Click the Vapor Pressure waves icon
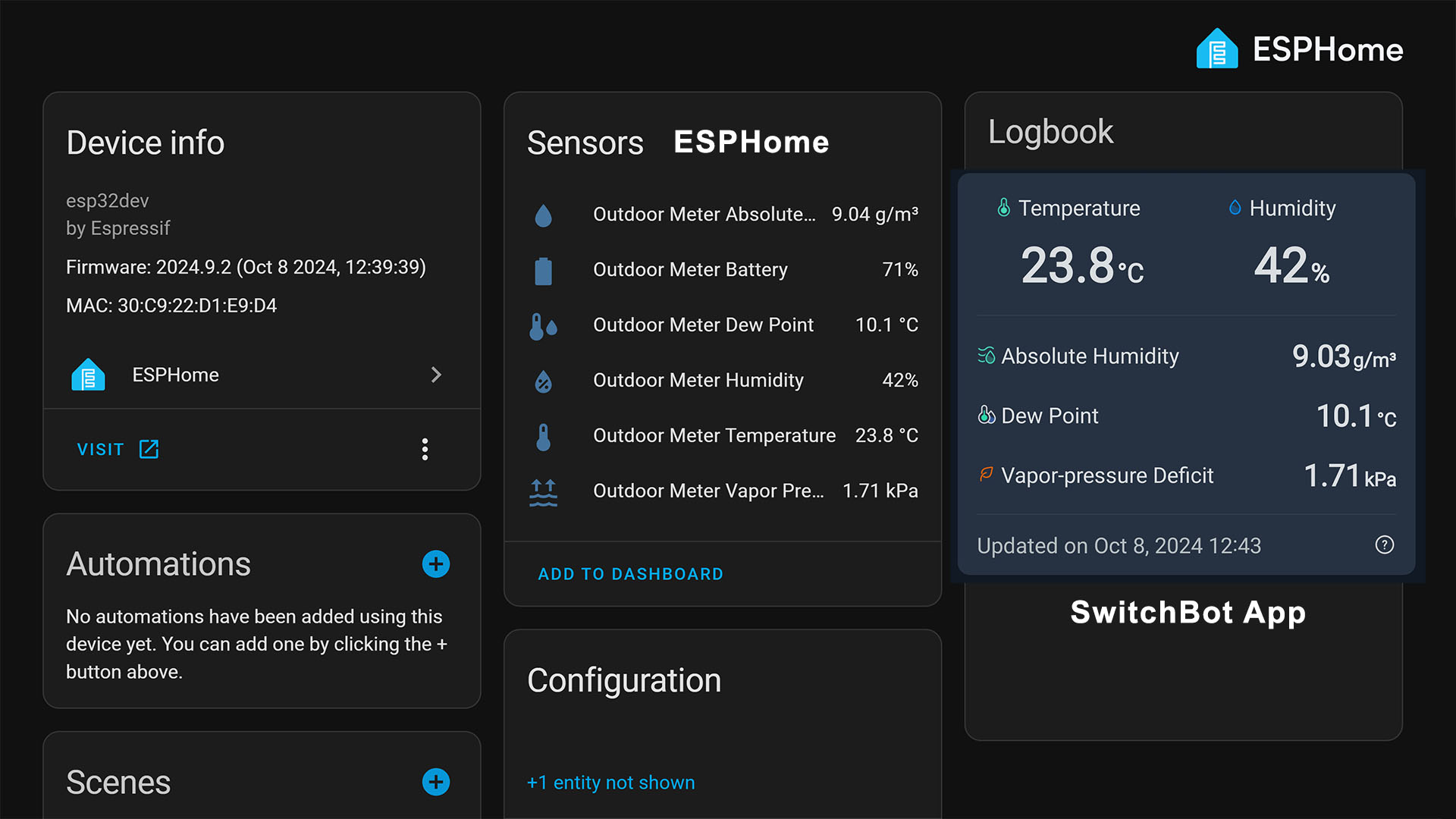Image resolution: width=1456 pixels, height=819 pixels. tap(543, 491)
